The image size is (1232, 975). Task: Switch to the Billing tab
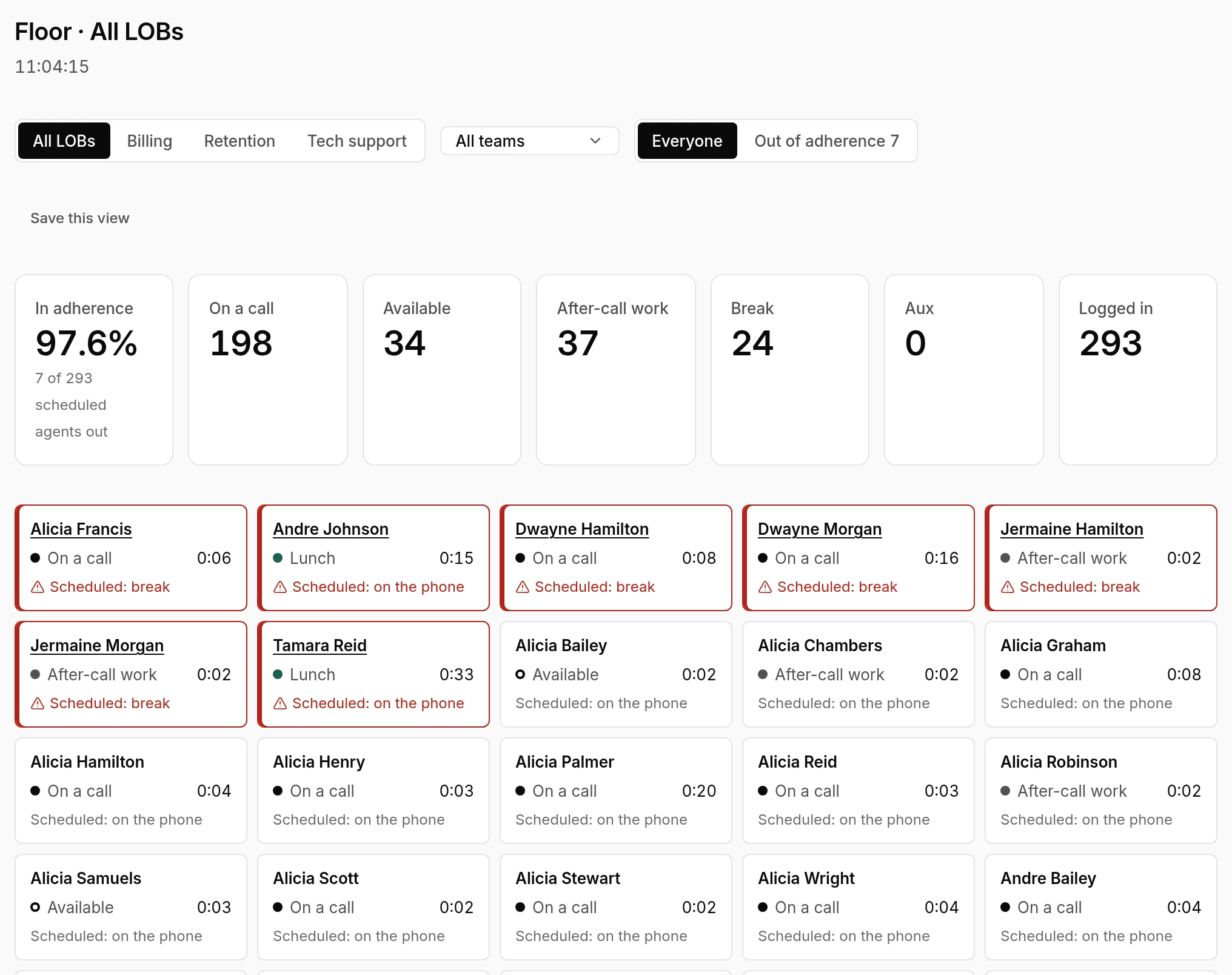[150, 141]
